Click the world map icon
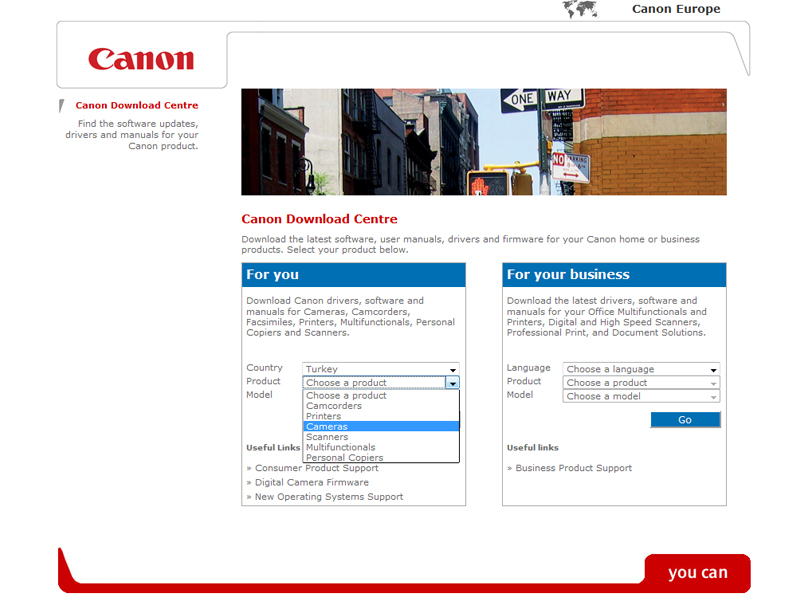This screenshot has height=600, width=800. click(580, 10)
